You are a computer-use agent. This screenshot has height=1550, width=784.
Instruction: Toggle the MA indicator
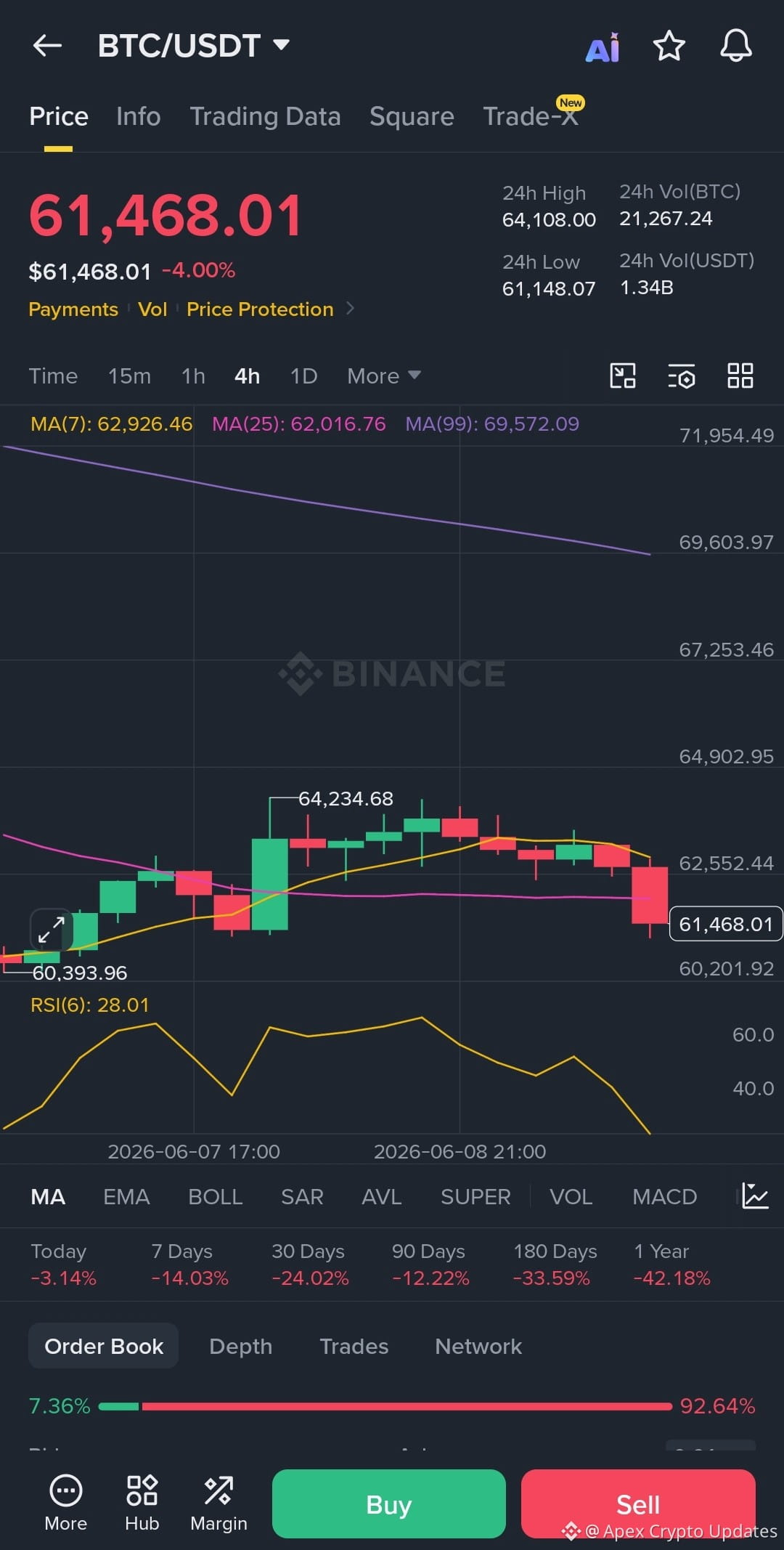tap(48, 1196)
